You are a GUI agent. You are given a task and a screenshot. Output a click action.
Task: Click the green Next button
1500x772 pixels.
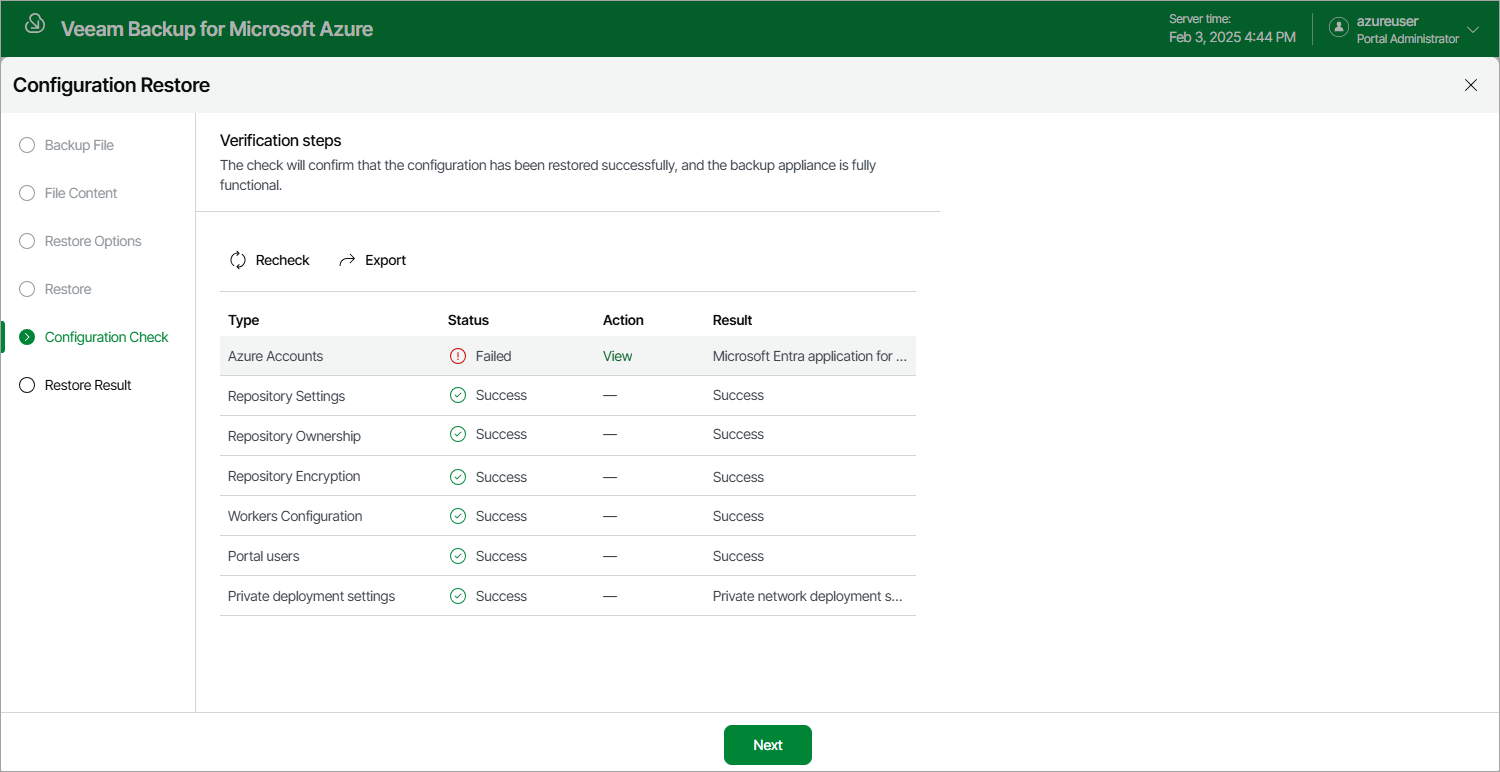tap(768, 745)
